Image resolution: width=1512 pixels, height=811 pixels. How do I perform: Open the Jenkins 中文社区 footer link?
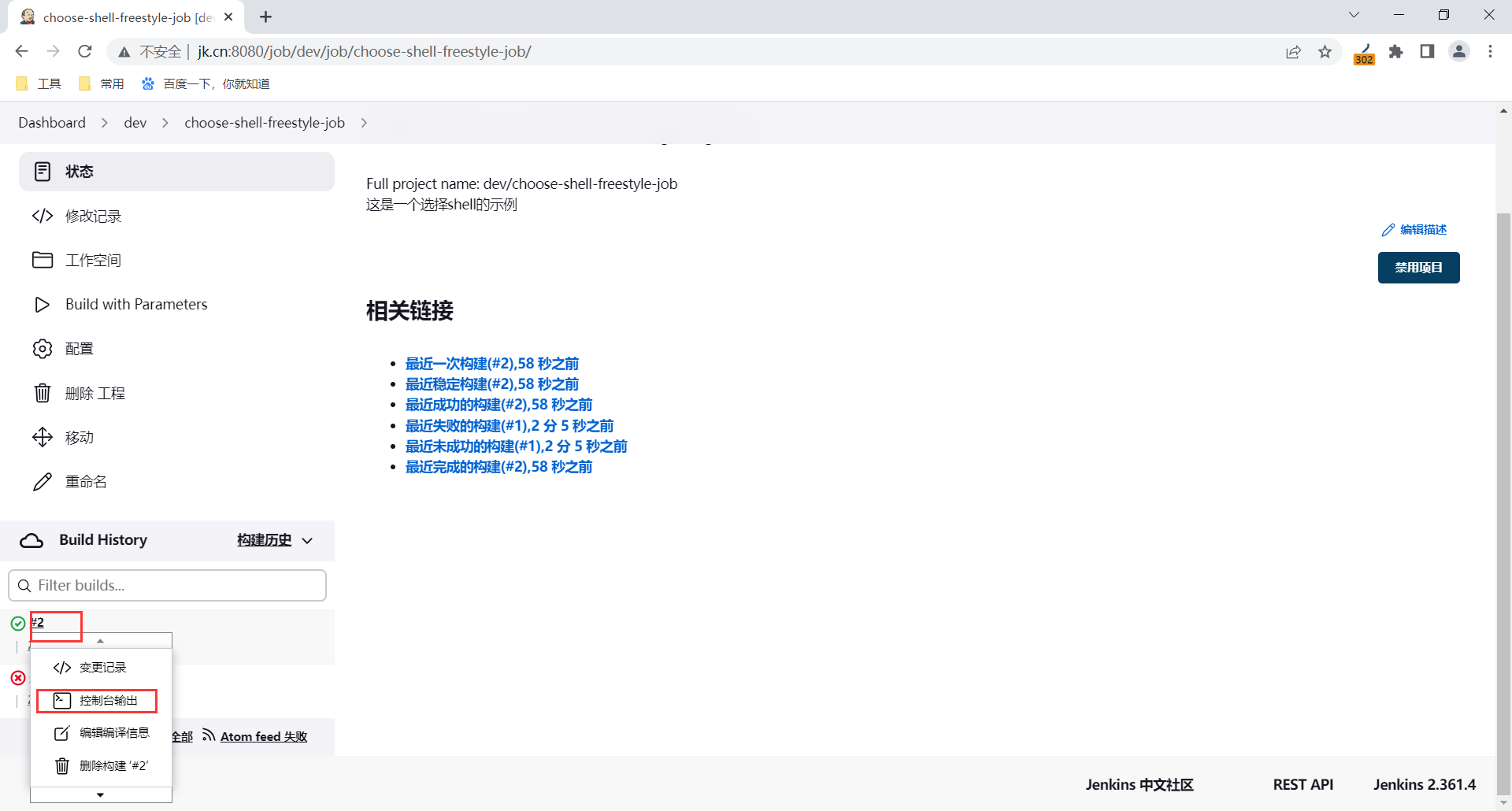1140,785
